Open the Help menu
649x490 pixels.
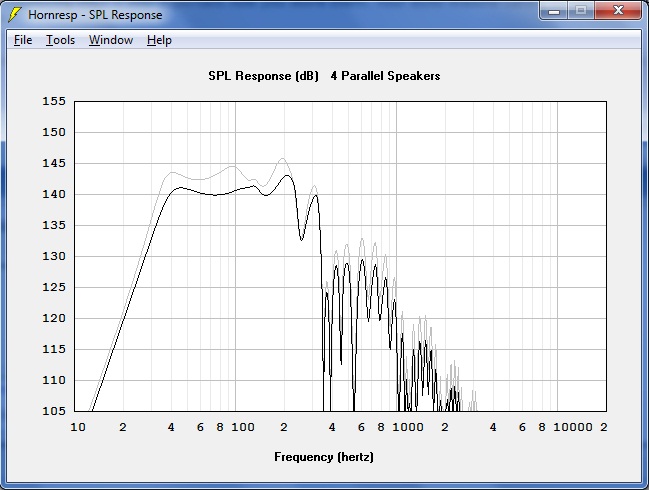(x=159, y=40)
